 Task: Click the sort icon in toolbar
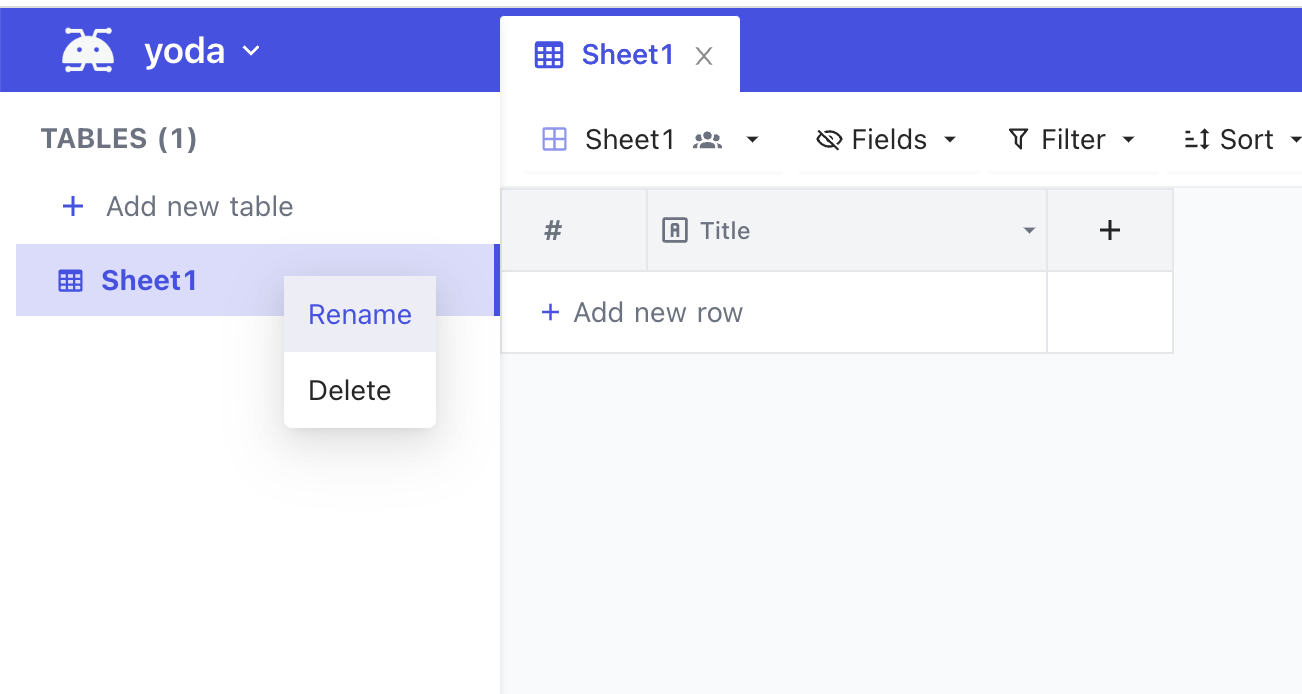pos(1197,139)
